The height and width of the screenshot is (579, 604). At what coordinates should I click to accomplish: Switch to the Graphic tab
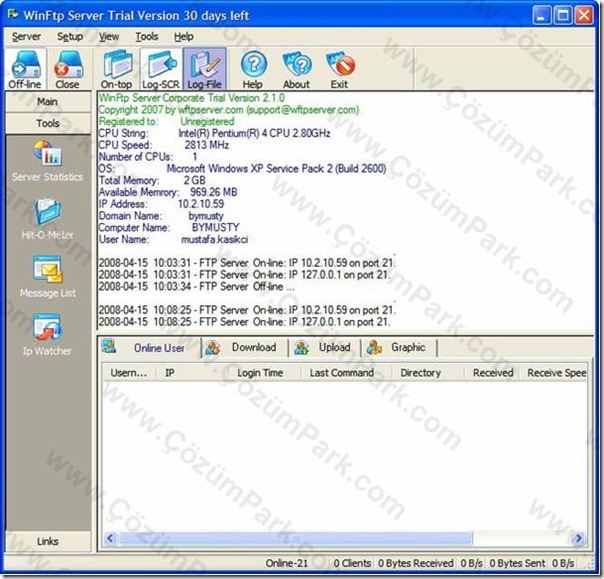[x=399, y=347]
